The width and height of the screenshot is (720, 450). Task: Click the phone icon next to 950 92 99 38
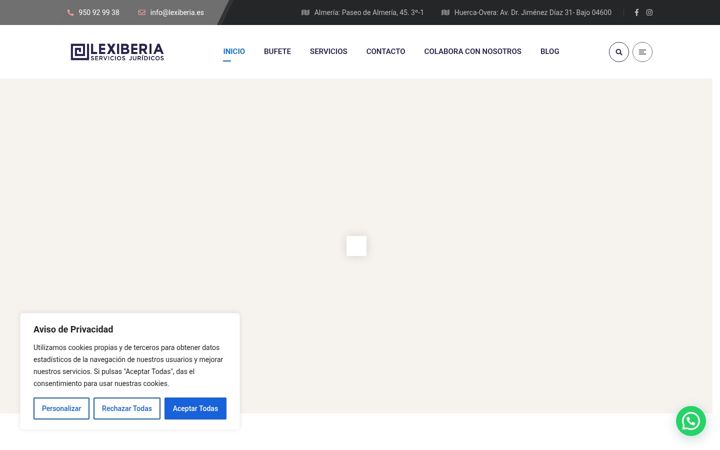(70, 13)
